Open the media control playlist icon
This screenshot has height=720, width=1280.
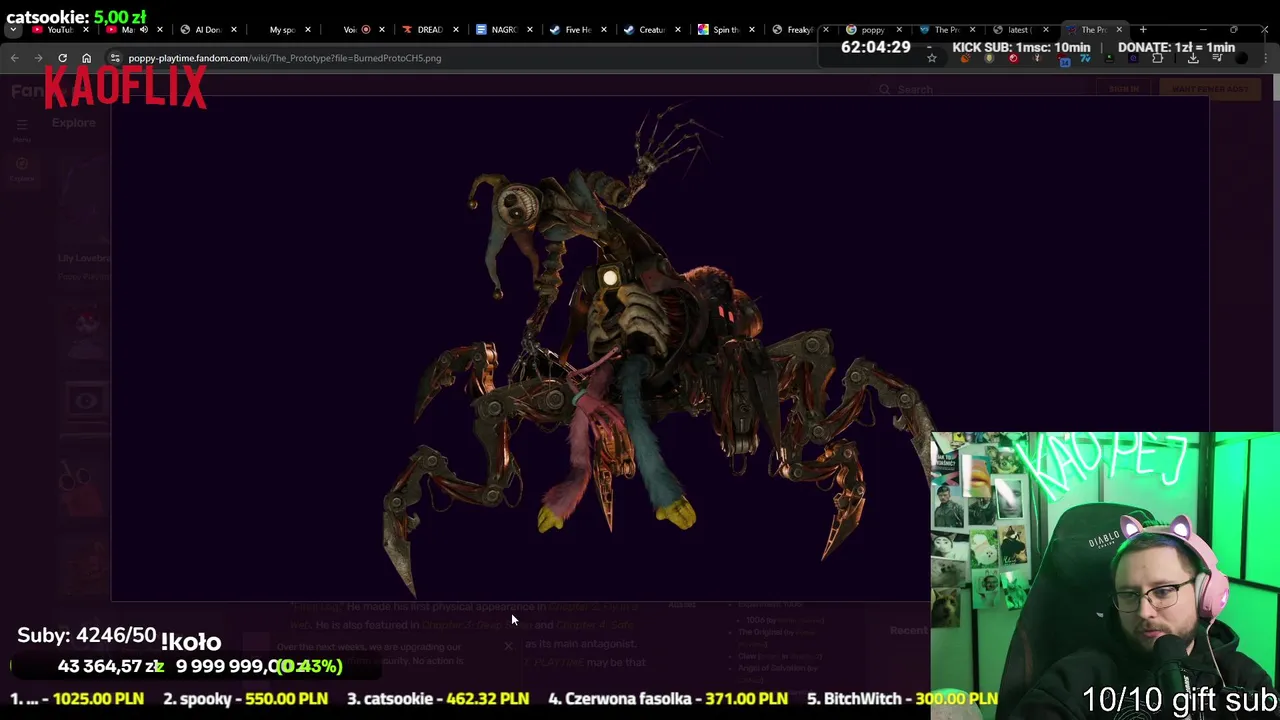[1217, 57]
